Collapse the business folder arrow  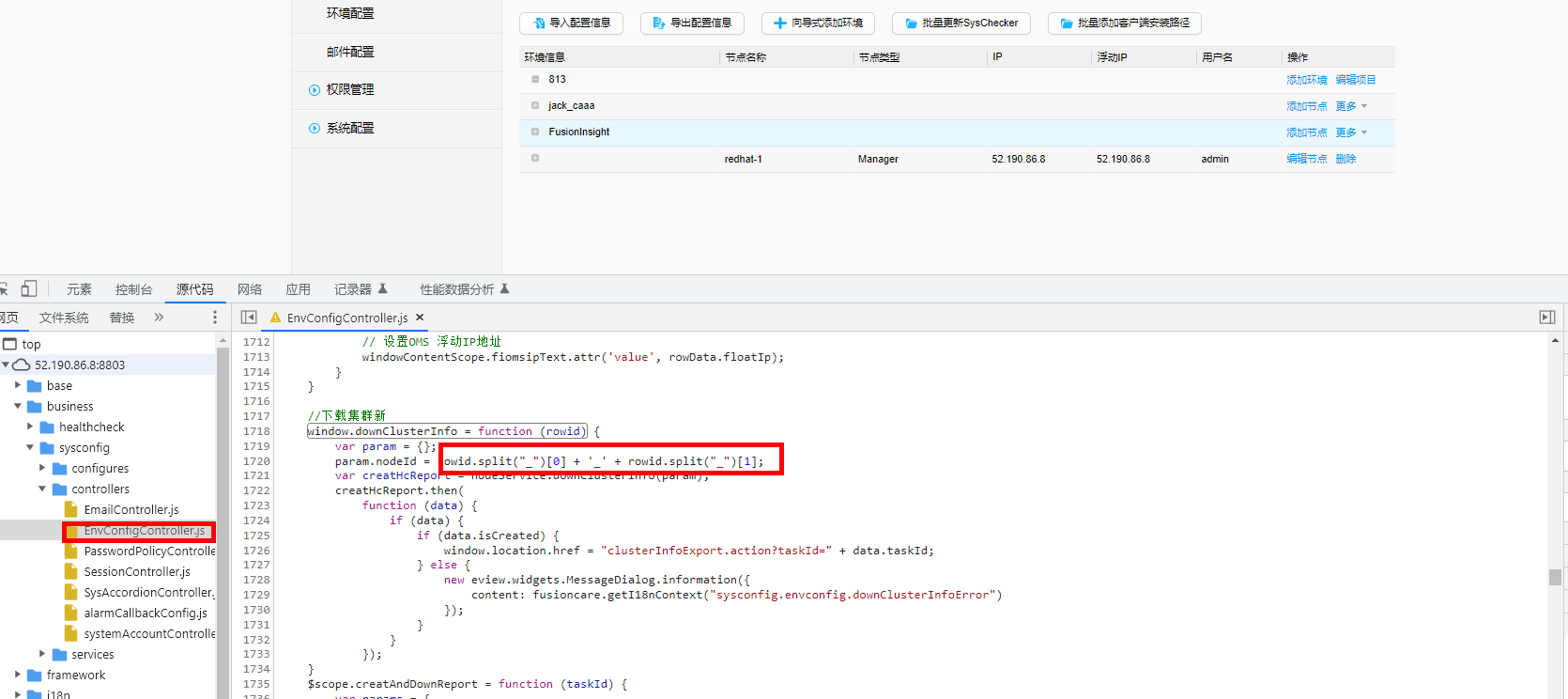[x=18, y=406]
